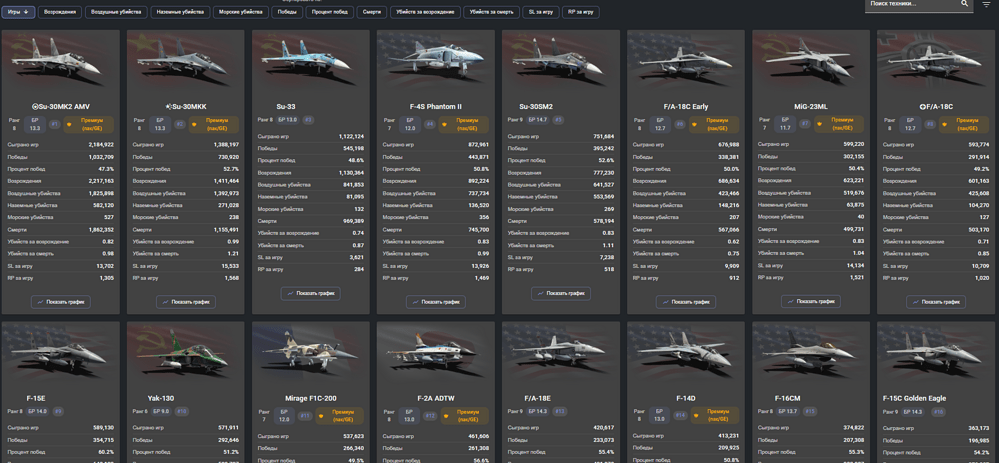The image size is (999, 463).
Task: Open the filter options icon at top right
Action: tap(987, 4)
